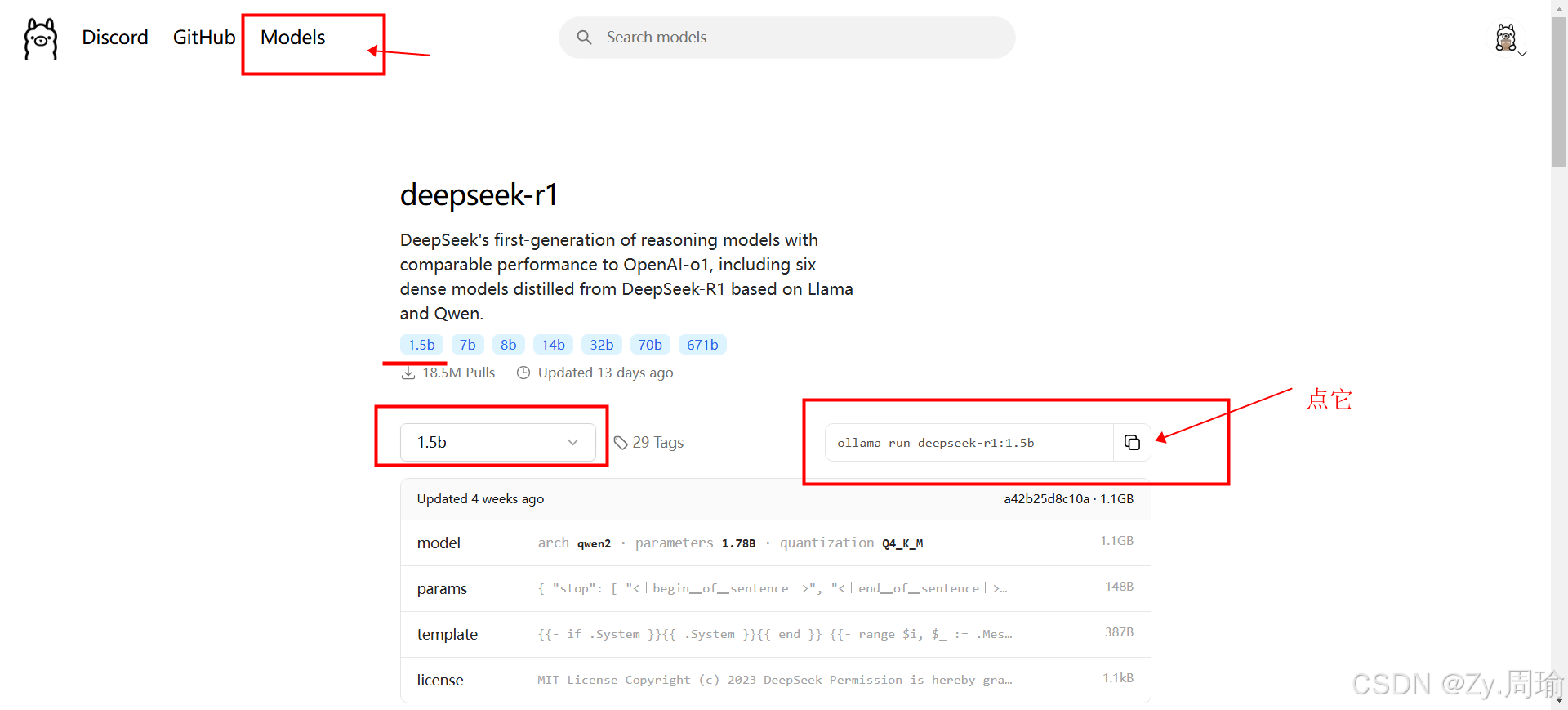This screenshot has width=1568, height=710.
Task: Focus the Search models field
Action: coord(786,38)
